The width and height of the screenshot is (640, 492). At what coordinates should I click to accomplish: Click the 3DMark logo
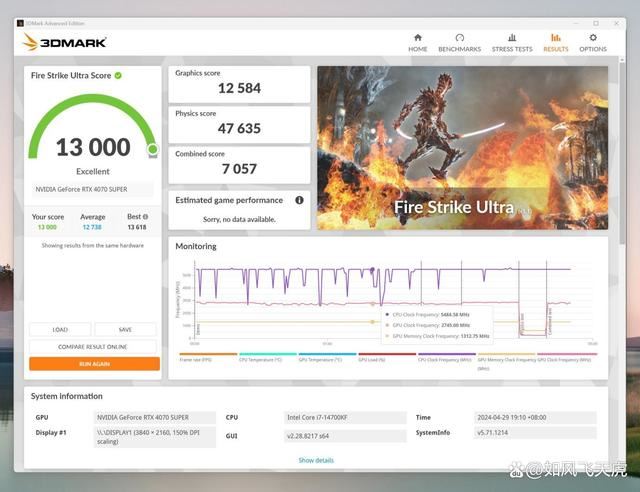point(65,42)
